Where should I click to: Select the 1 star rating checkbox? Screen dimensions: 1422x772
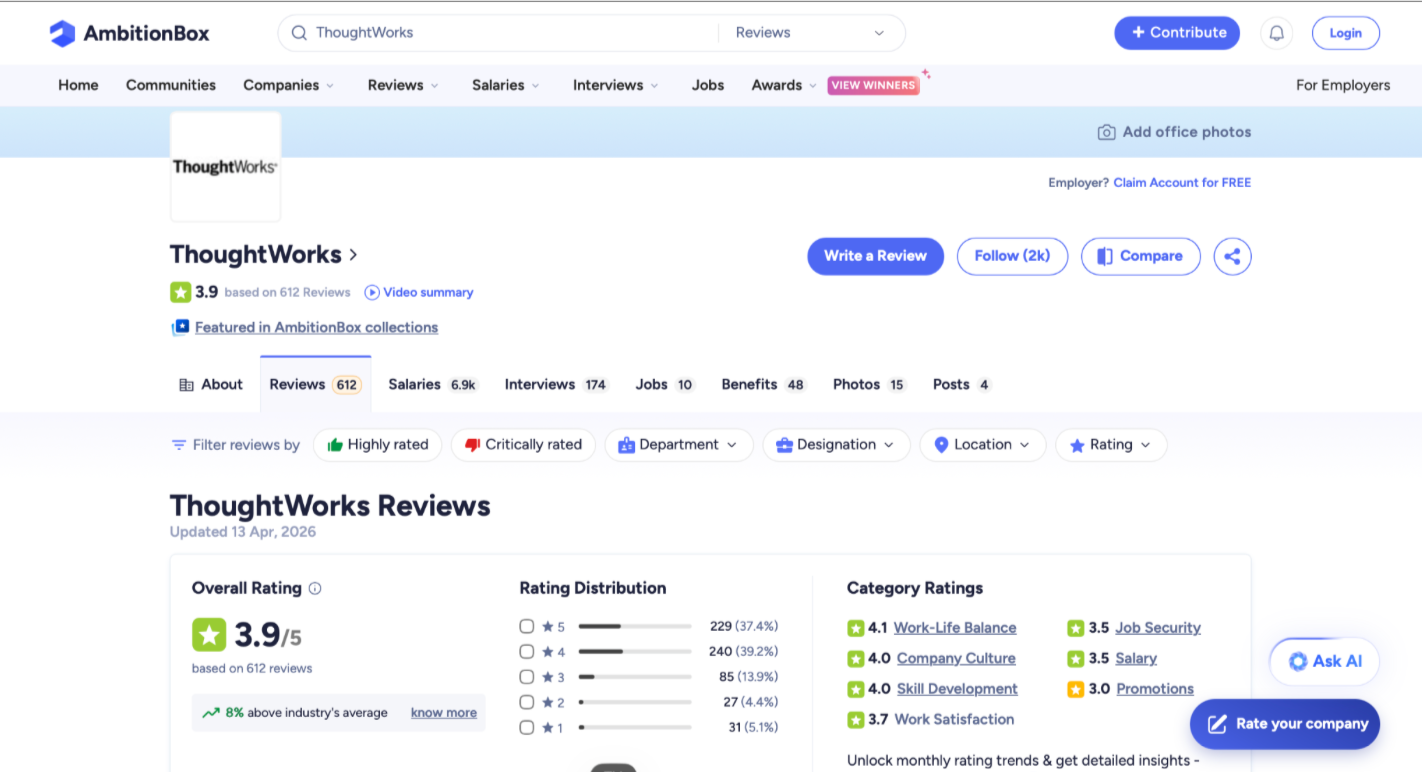527,727
